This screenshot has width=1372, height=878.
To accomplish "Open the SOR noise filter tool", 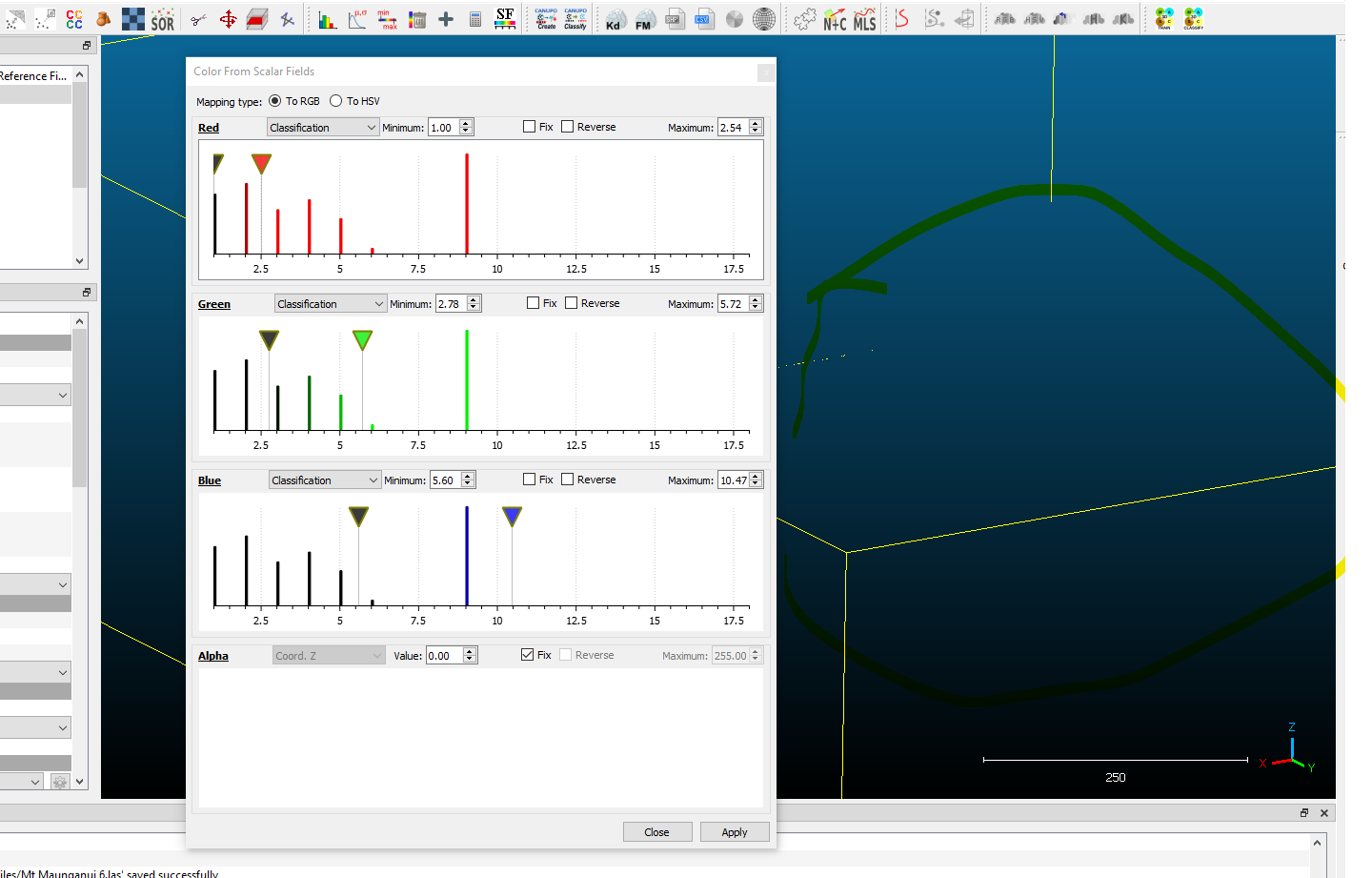I will point(162,18).
